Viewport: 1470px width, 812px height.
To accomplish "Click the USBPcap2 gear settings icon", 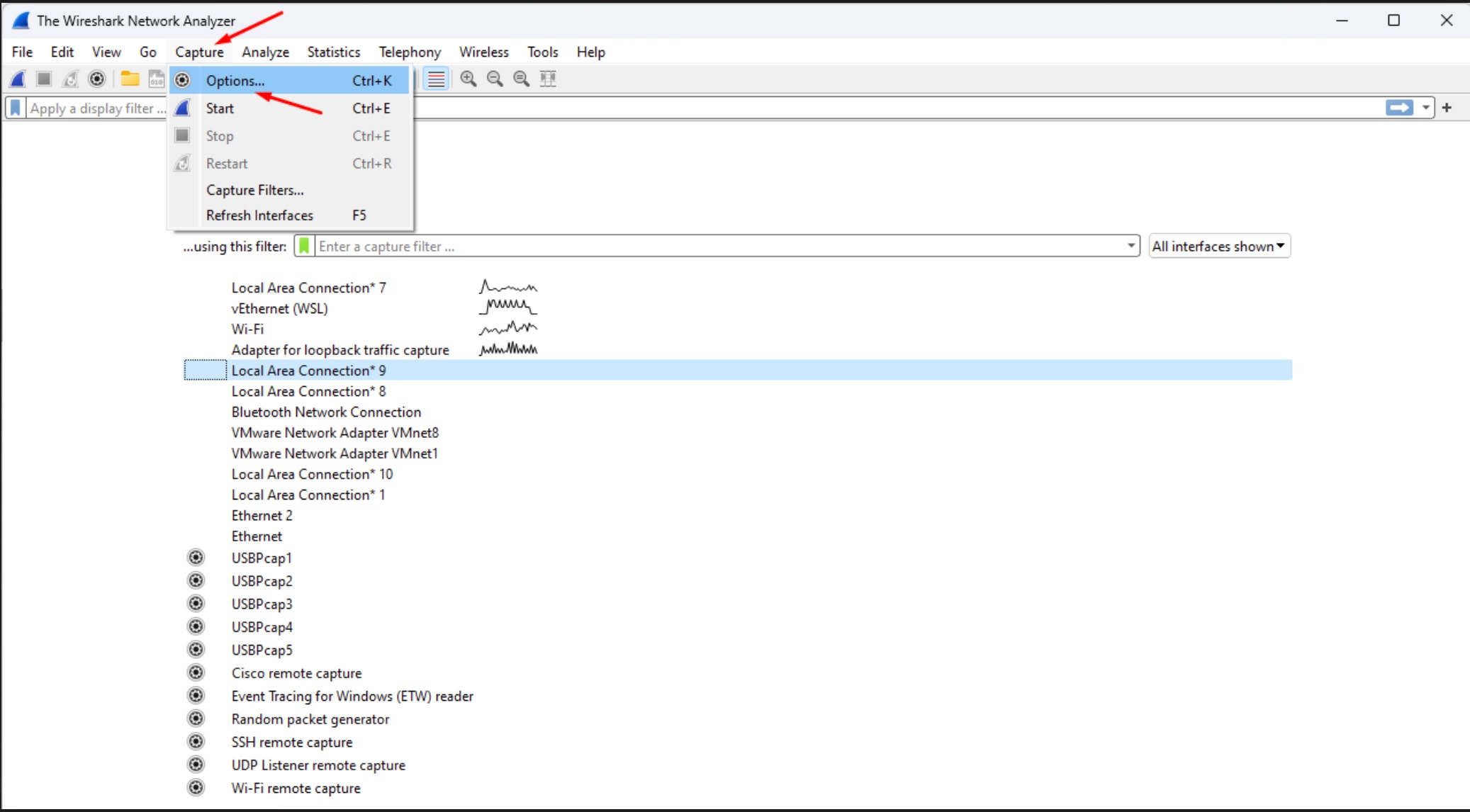I will (196, 580).
